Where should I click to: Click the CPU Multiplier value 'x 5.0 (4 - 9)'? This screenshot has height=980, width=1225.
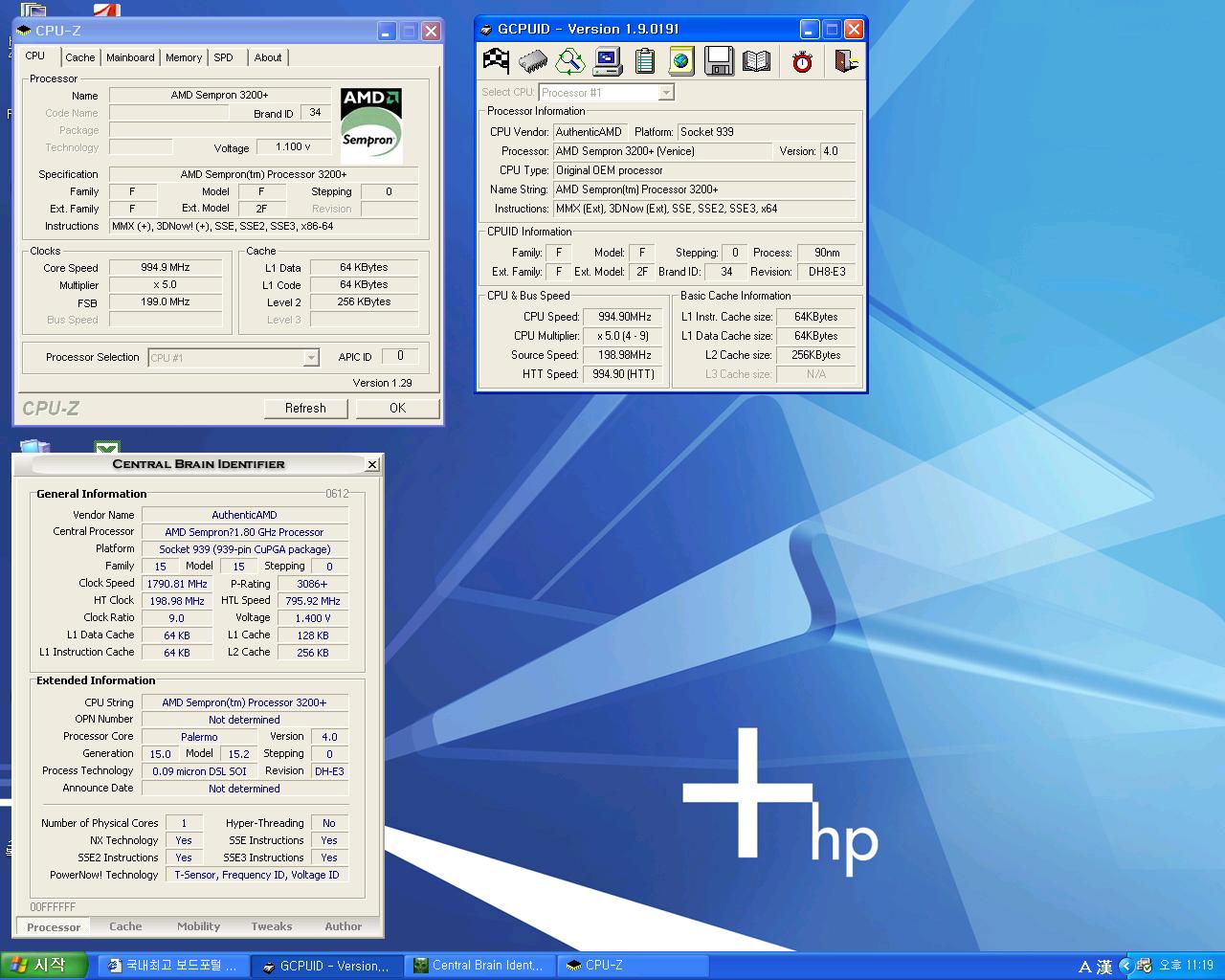click(623, 336)
